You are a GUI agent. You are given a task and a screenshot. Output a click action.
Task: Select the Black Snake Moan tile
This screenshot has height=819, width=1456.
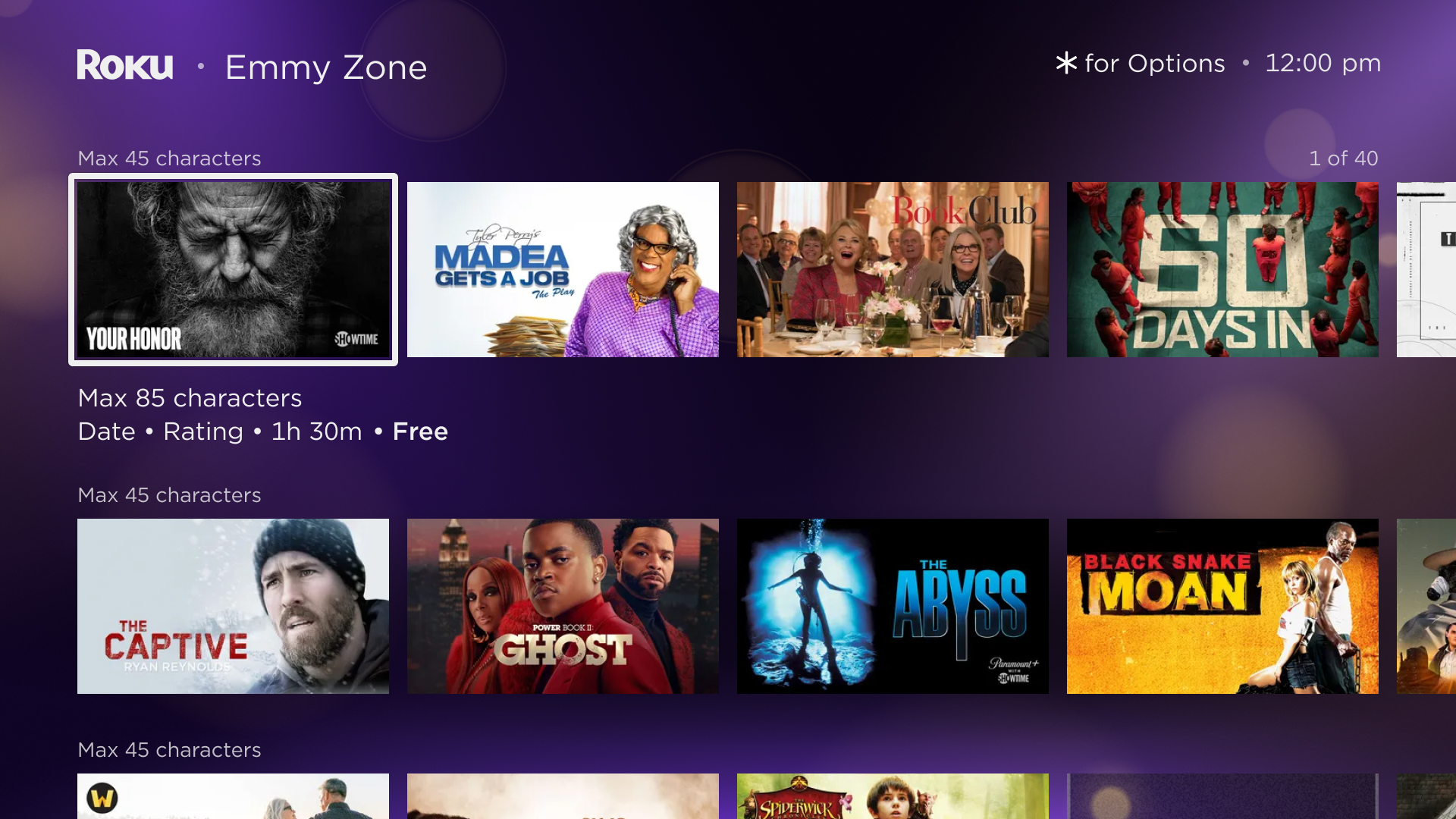1222,606
